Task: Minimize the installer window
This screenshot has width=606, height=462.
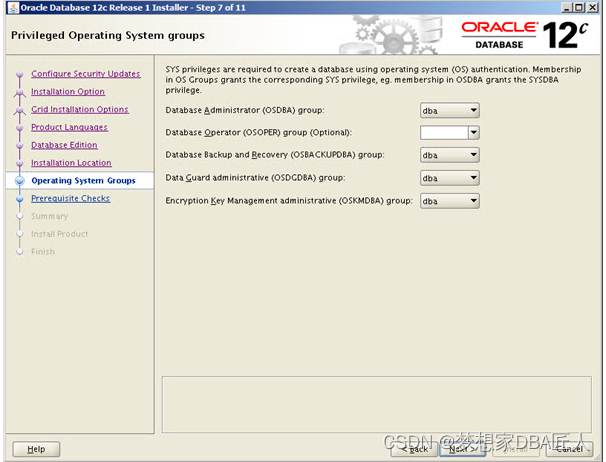Action: pyautogui.click(x=567, y=7)
